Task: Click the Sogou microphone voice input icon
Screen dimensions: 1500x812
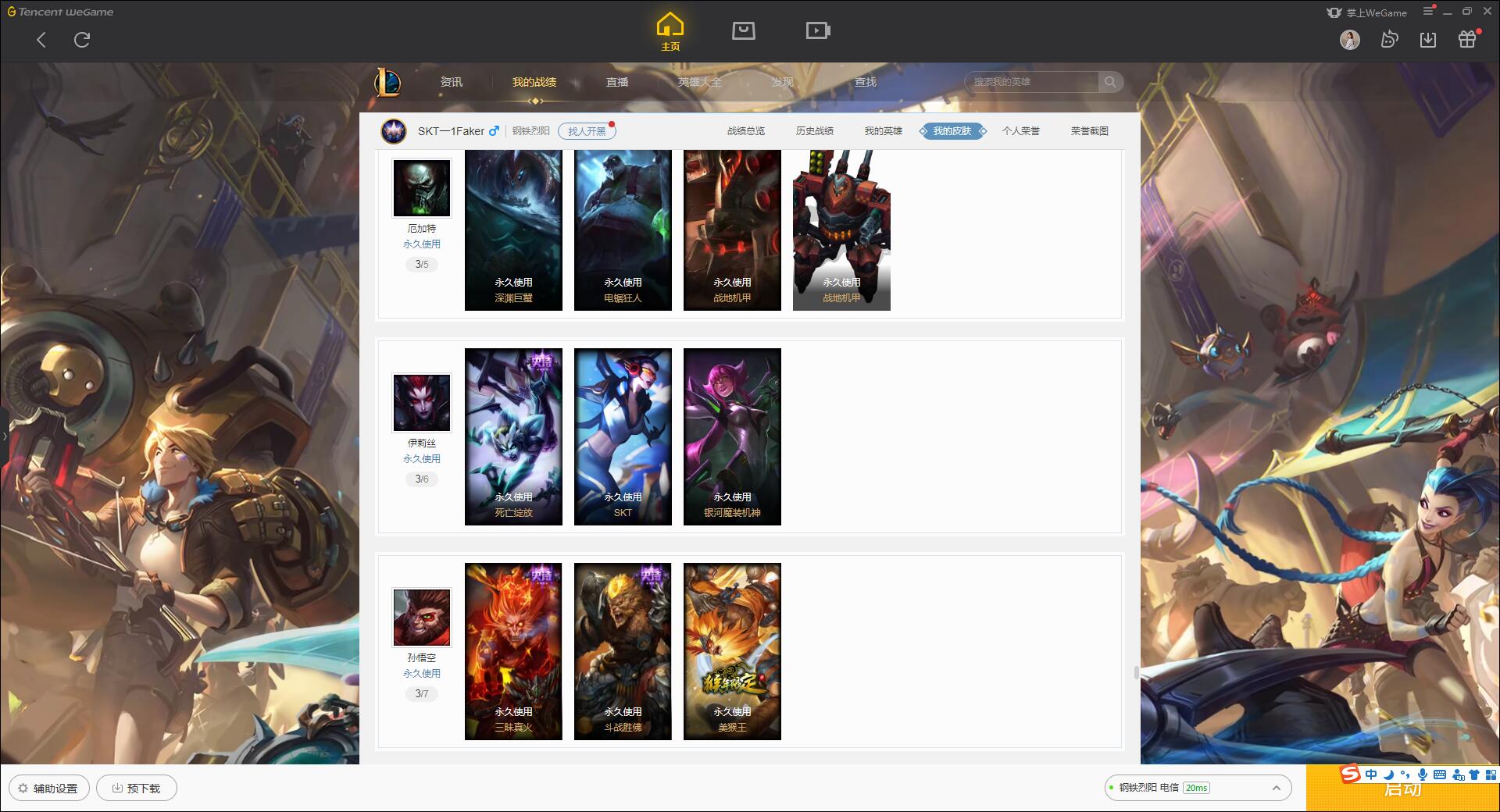Action: (x=1423, y=775)
